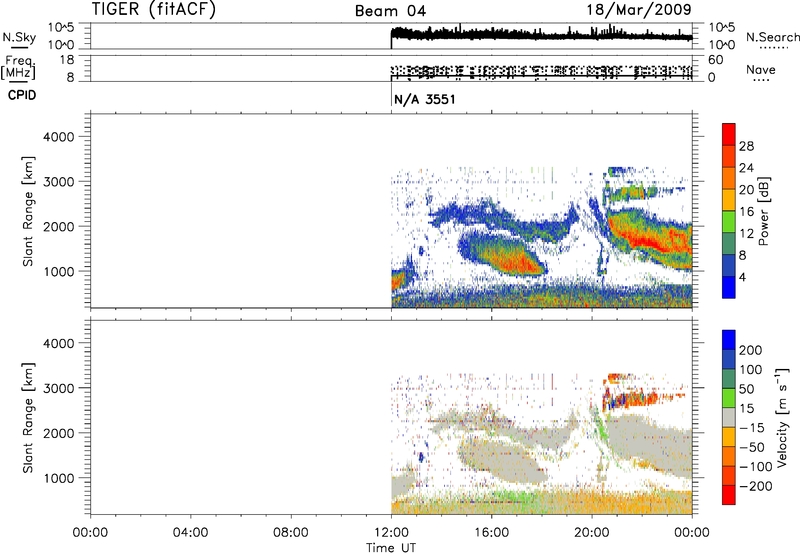800x554 pixels.
Task: Click the '20' value on Power colorbar
Action: click(x=746, y=190)
